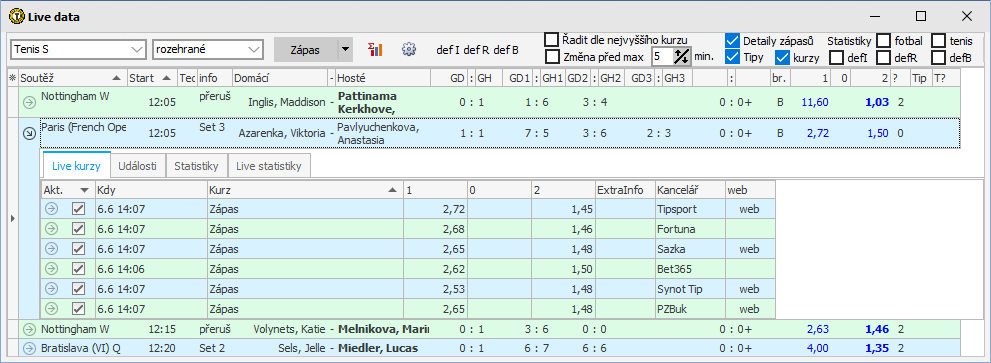Collapse the Azarenka, Viktoria row arrow icon

pos(28,134)
